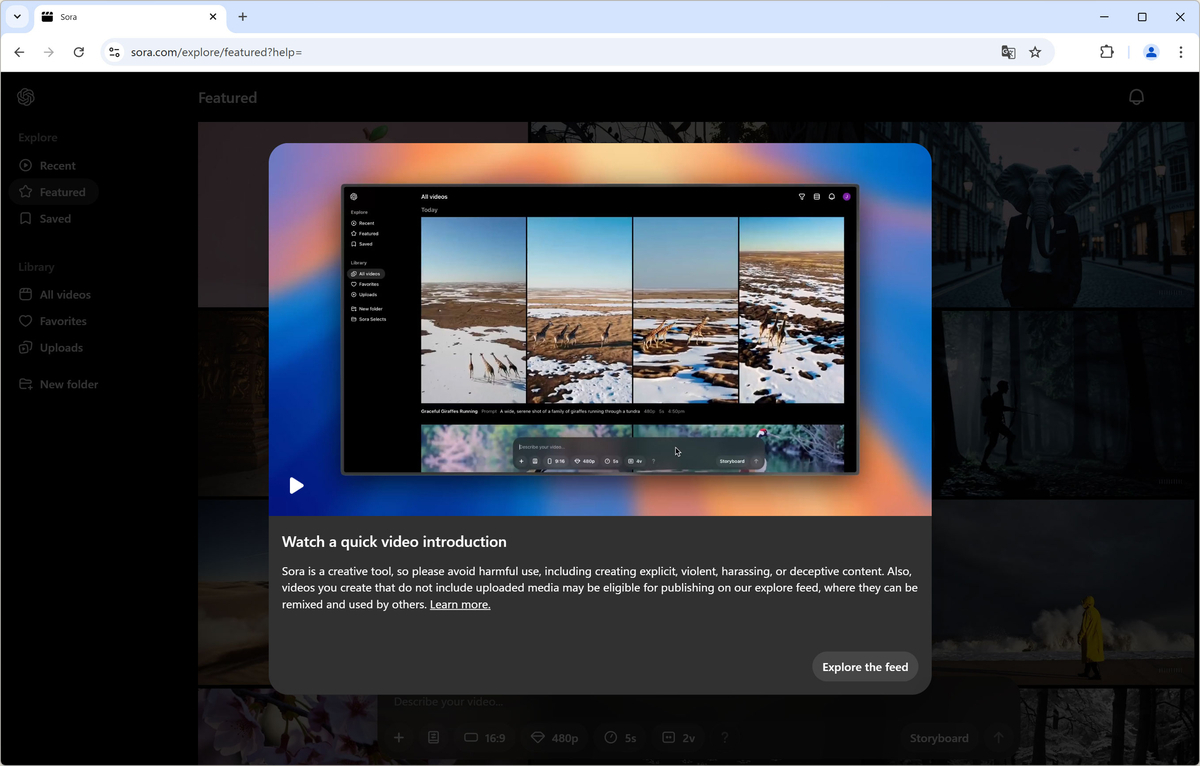Image resolution: width=1200 pixels, height=766 pixels.
Task: Click the browser forward arrow
Action: pyautogui.click(x=49, y=52)
